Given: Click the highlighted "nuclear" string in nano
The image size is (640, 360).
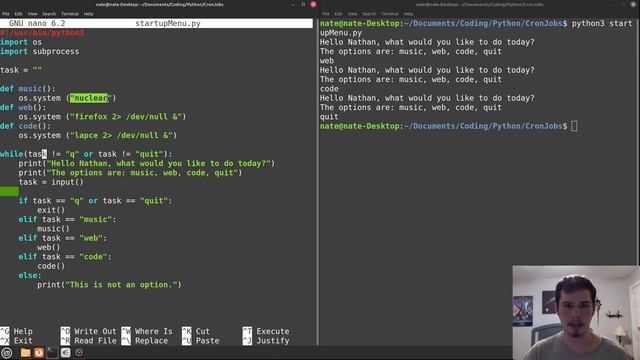Looking at the screenshot, I should coord(90,98).
